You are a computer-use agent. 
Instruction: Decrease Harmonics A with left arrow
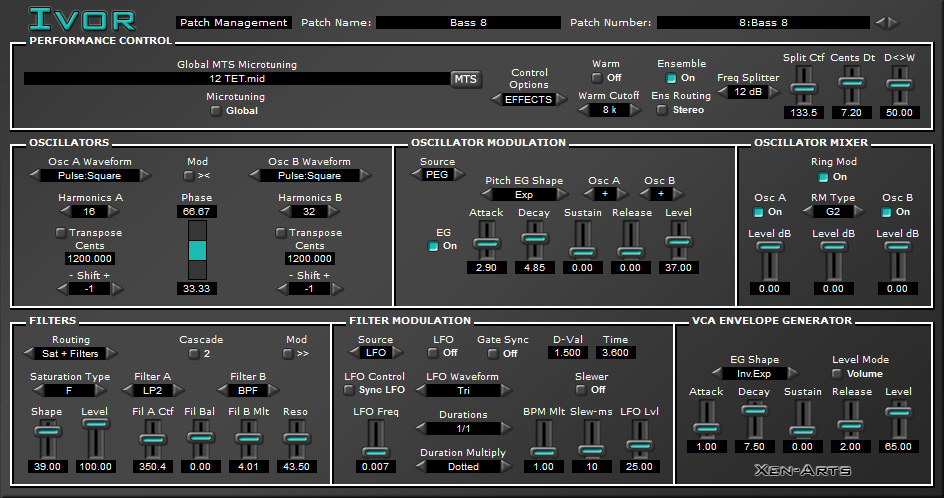click(x=66, y=212)
